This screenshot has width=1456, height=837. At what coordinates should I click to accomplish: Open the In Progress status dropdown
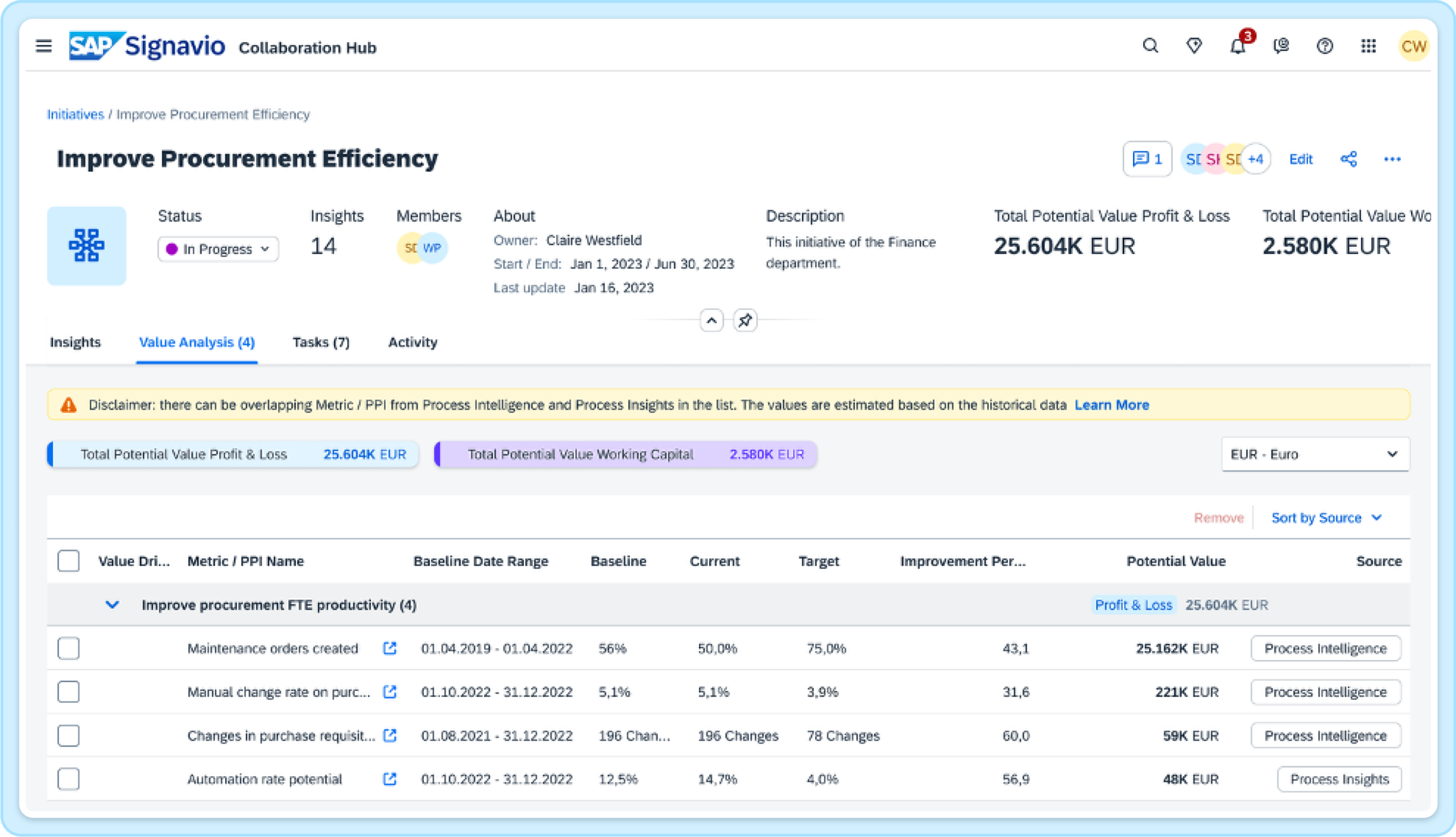click(x=218, y=249)
